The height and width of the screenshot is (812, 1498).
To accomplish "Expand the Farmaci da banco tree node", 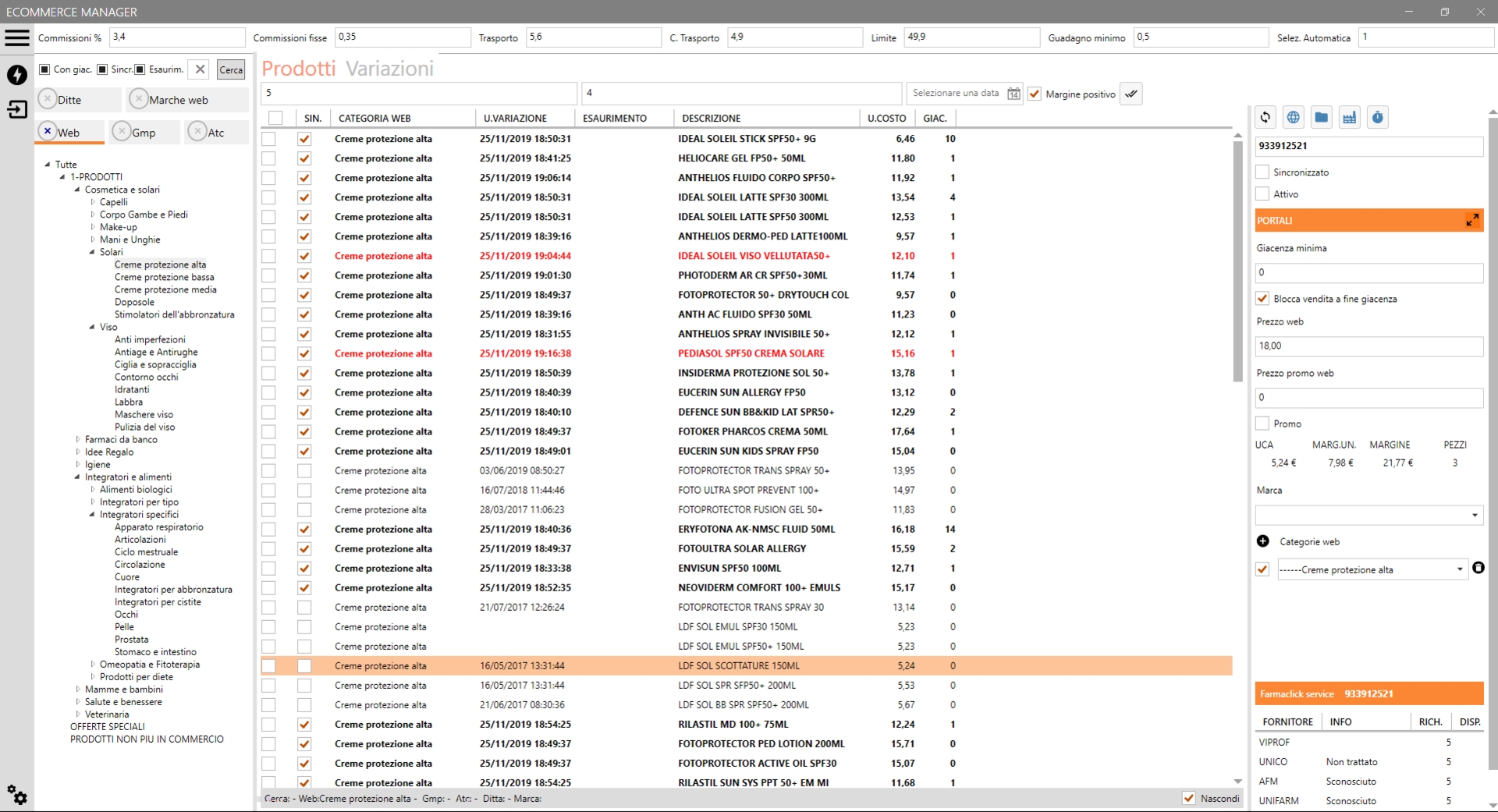I will click(x=78, y=440).
